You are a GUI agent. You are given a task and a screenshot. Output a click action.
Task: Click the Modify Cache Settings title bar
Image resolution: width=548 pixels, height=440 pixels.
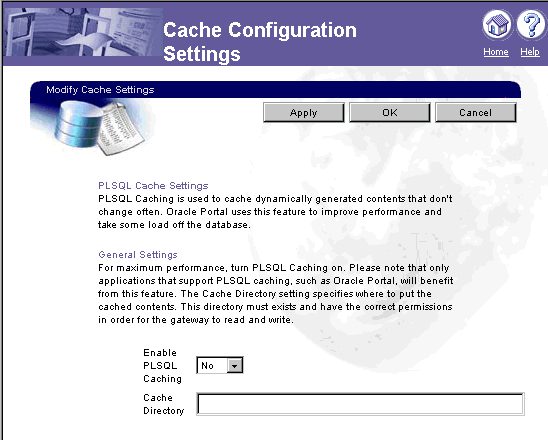click(275, 89)
